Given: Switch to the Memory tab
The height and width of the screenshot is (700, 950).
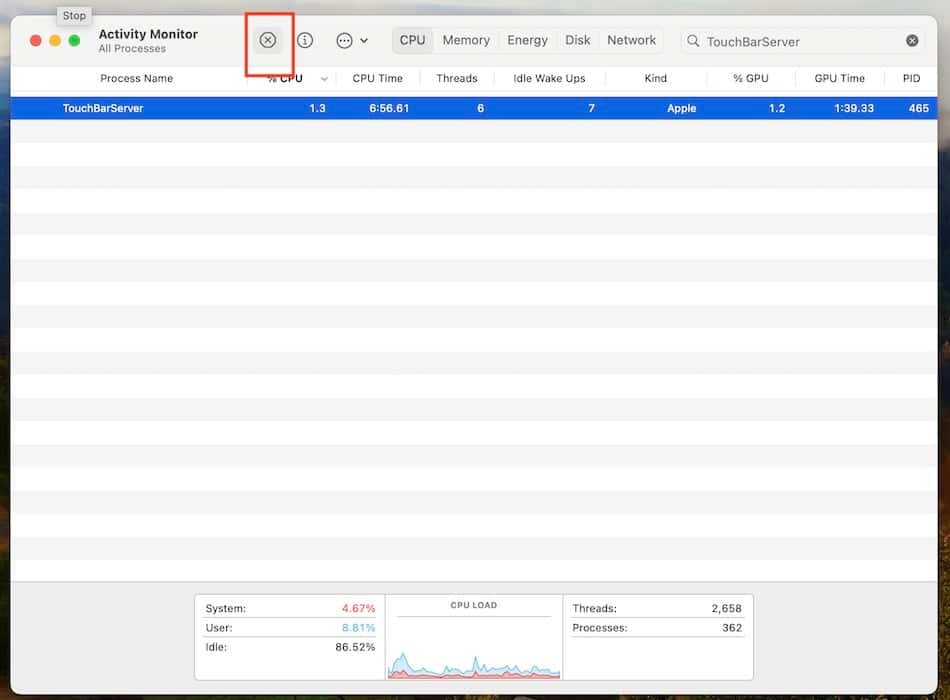Looking at the screenshot, I should coord(466,41).
